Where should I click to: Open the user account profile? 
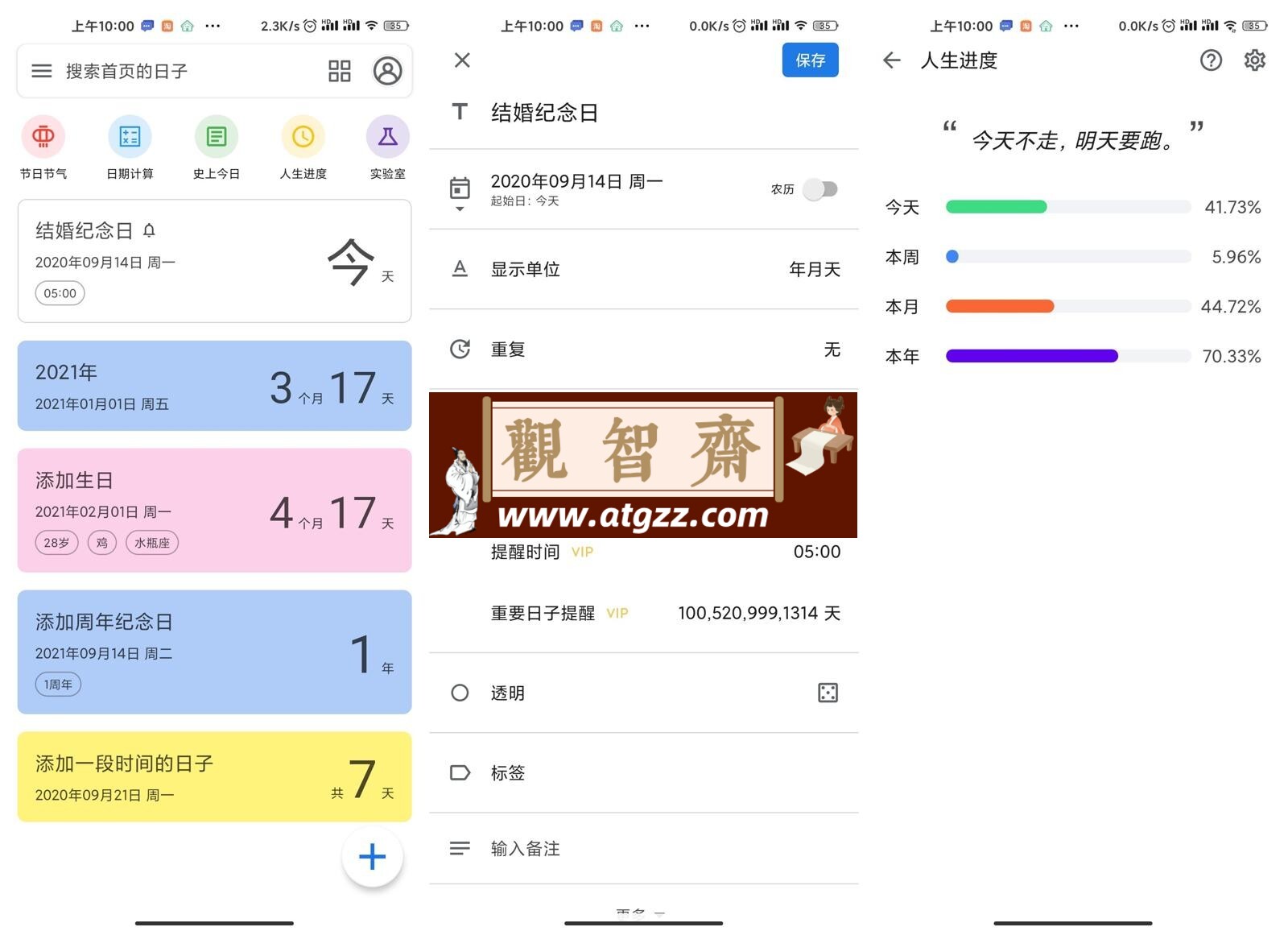pyautogui.click(x=387, y=71)
